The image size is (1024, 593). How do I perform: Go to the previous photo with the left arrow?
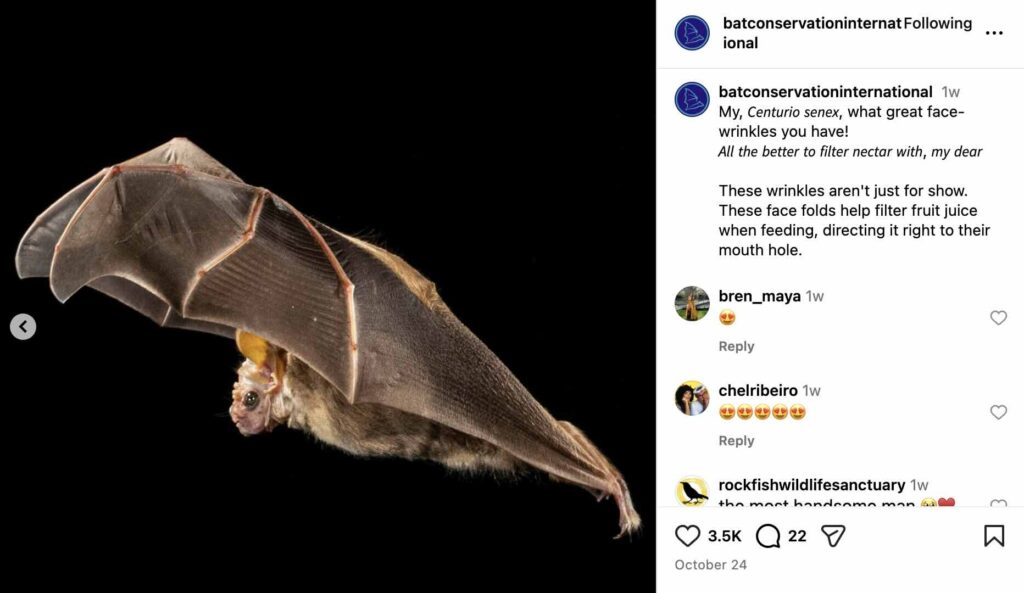coord(22,326)
